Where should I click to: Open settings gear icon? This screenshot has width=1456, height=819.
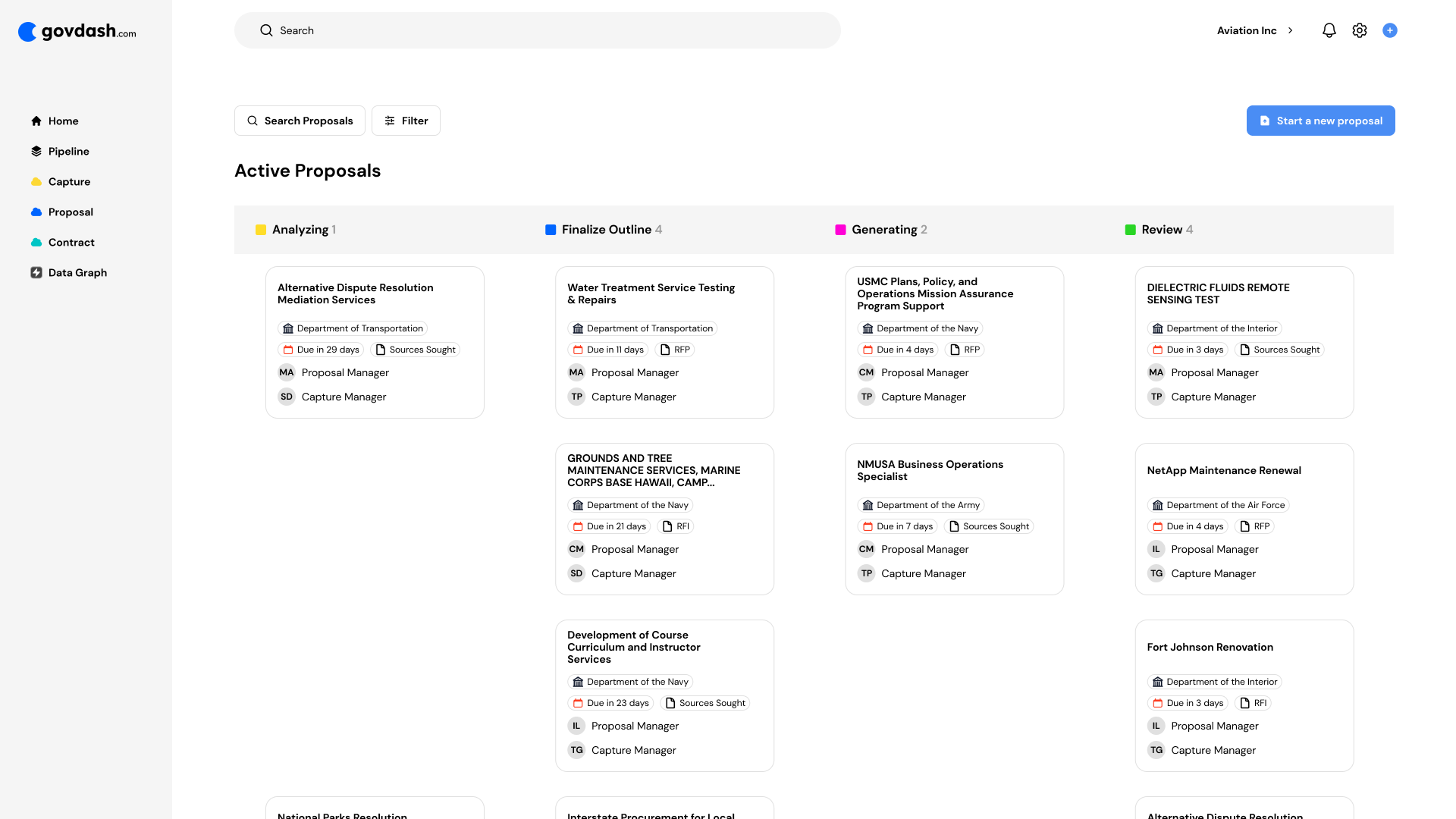click(x=1359, y=30)
